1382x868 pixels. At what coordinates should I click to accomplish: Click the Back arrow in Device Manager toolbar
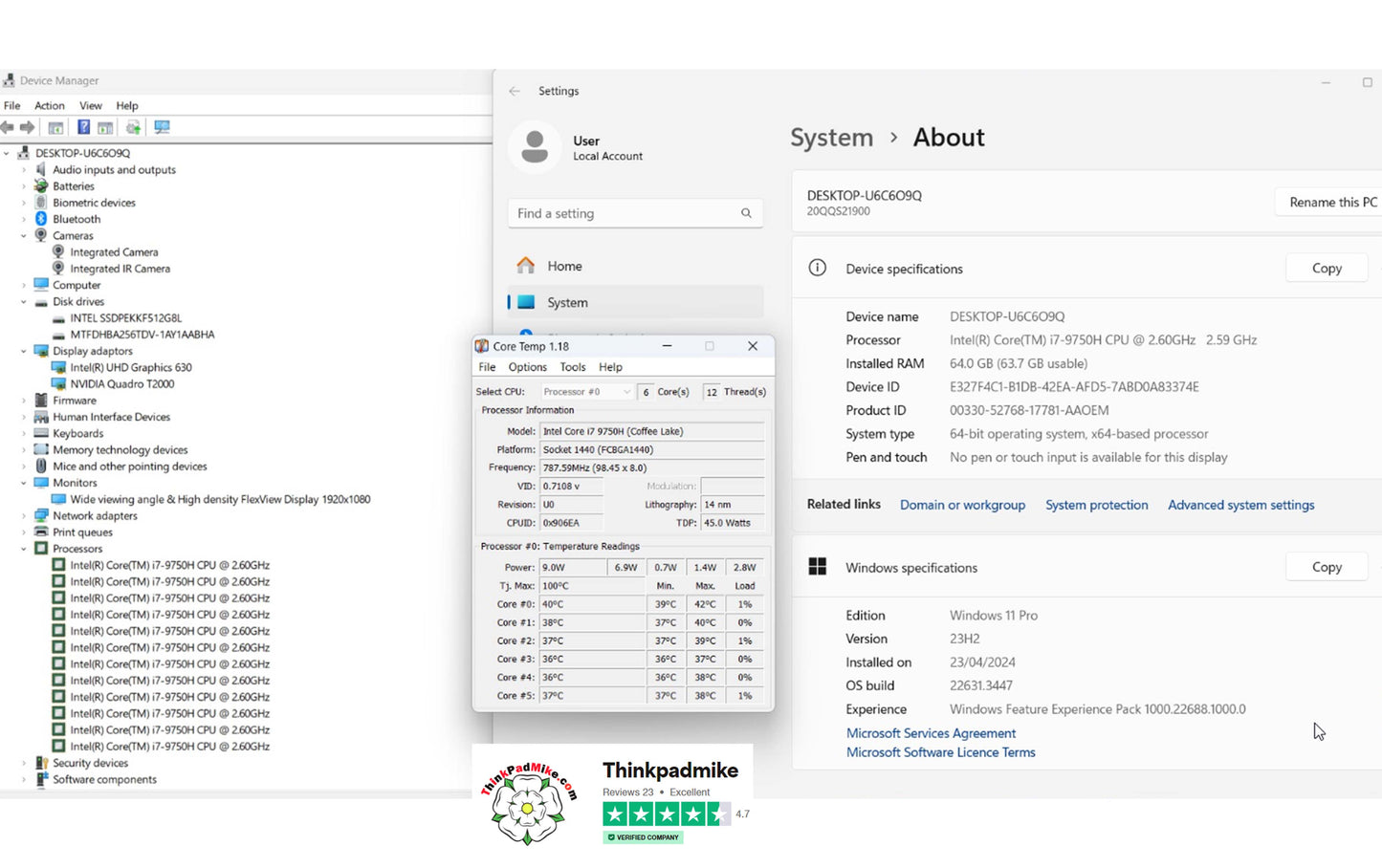(x=8, y=127)
